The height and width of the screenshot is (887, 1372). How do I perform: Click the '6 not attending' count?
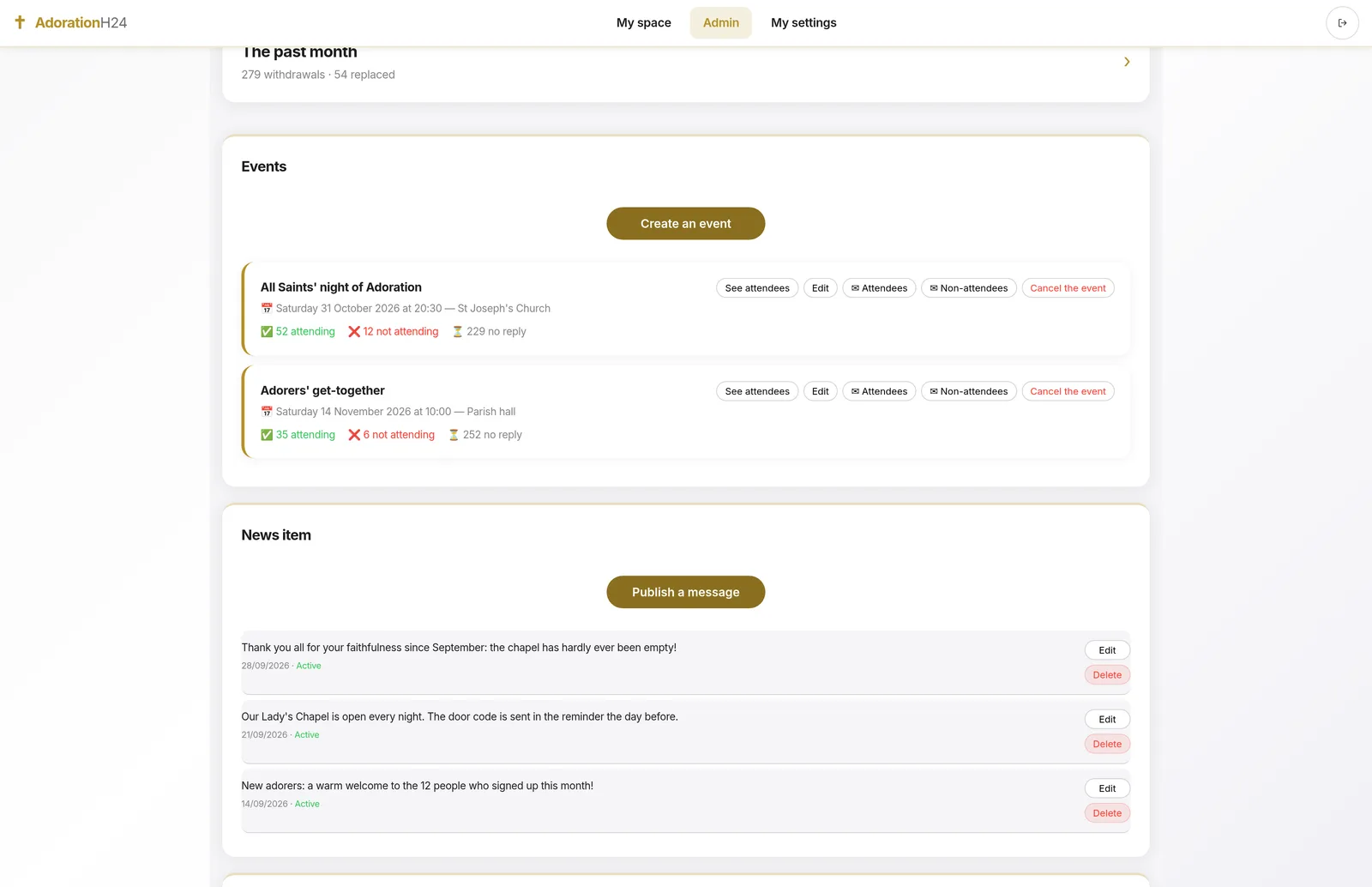pyautogui.click(x=391, y=435)
